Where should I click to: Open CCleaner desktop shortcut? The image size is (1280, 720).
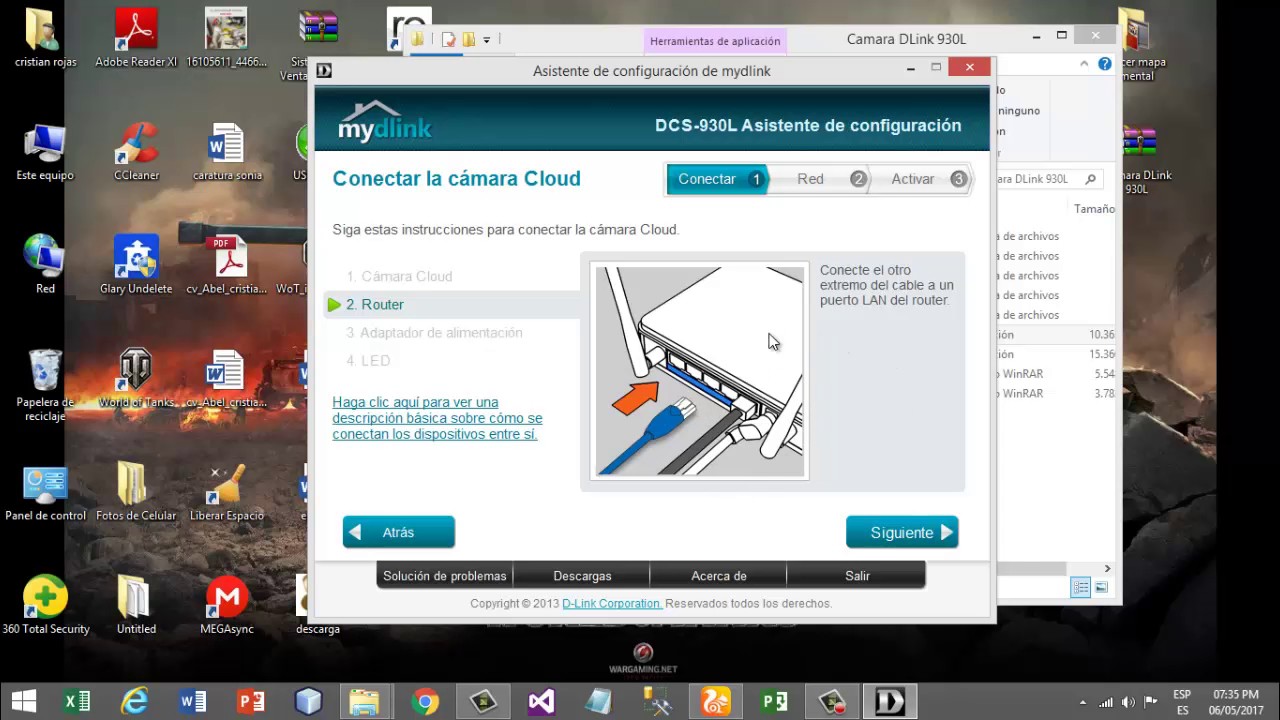pyautogui.click(x=136, y=152)
